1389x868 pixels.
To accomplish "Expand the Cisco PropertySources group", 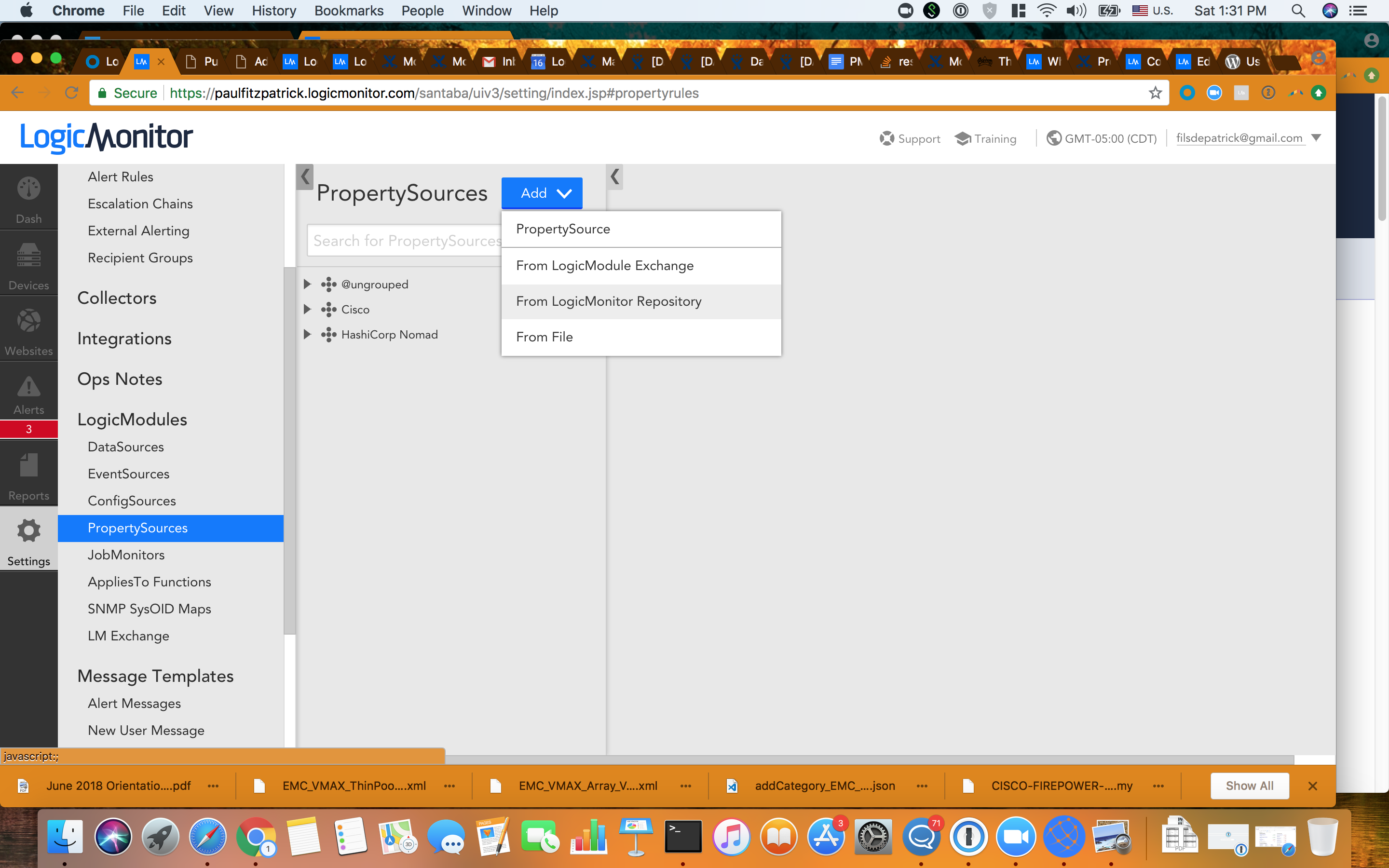I will click(x=307, y=310).
